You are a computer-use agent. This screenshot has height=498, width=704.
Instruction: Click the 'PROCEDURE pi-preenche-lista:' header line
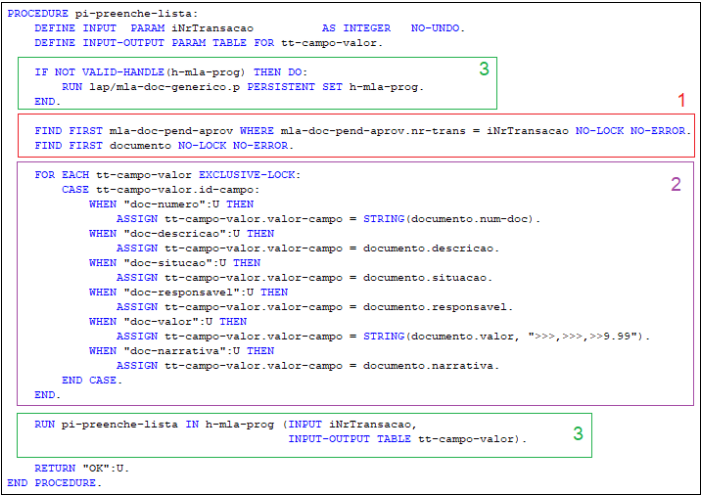[x=102, y=13]
